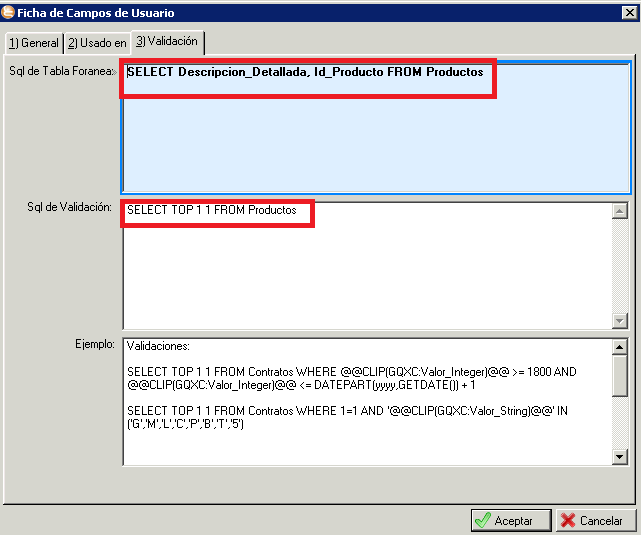
Task: Select the 3) Validación tab
Action: click(x=167, y=42)
